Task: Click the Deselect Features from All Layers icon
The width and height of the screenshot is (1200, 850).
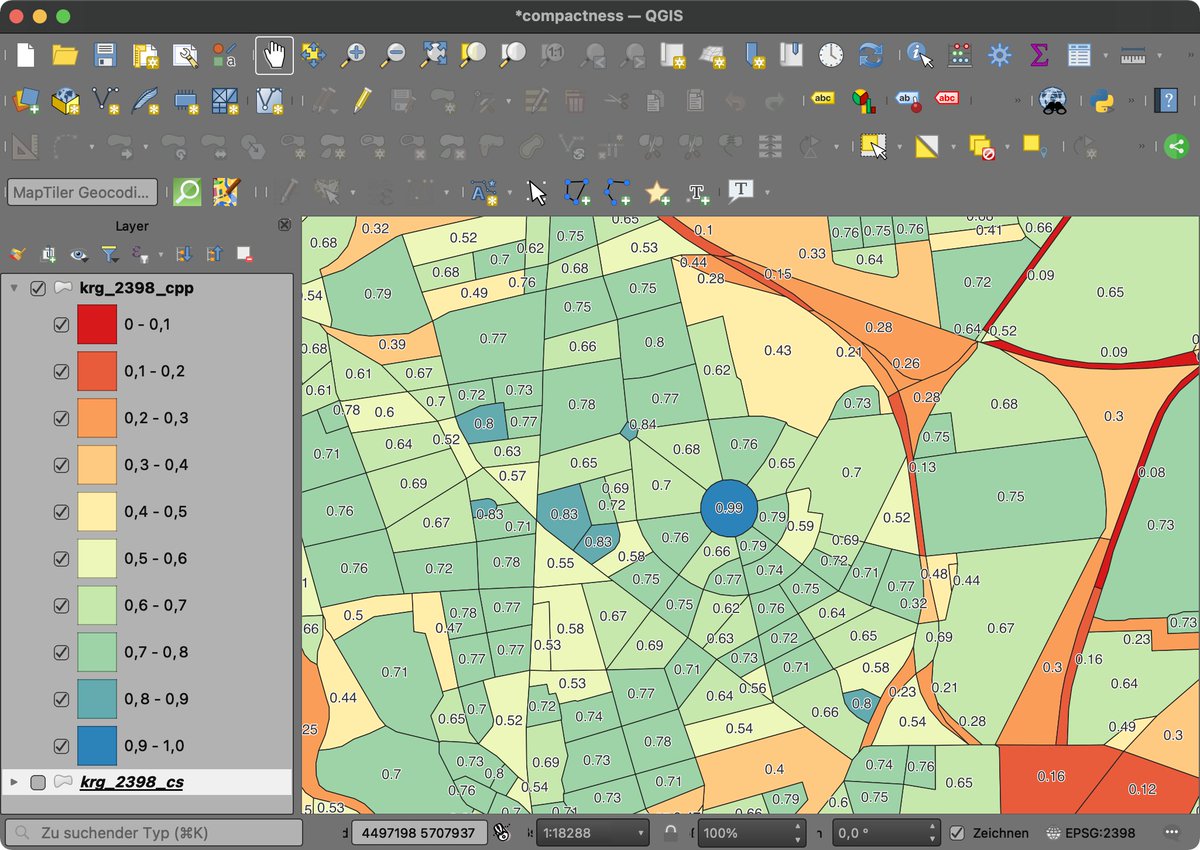Action: click(x=981, y=147)
